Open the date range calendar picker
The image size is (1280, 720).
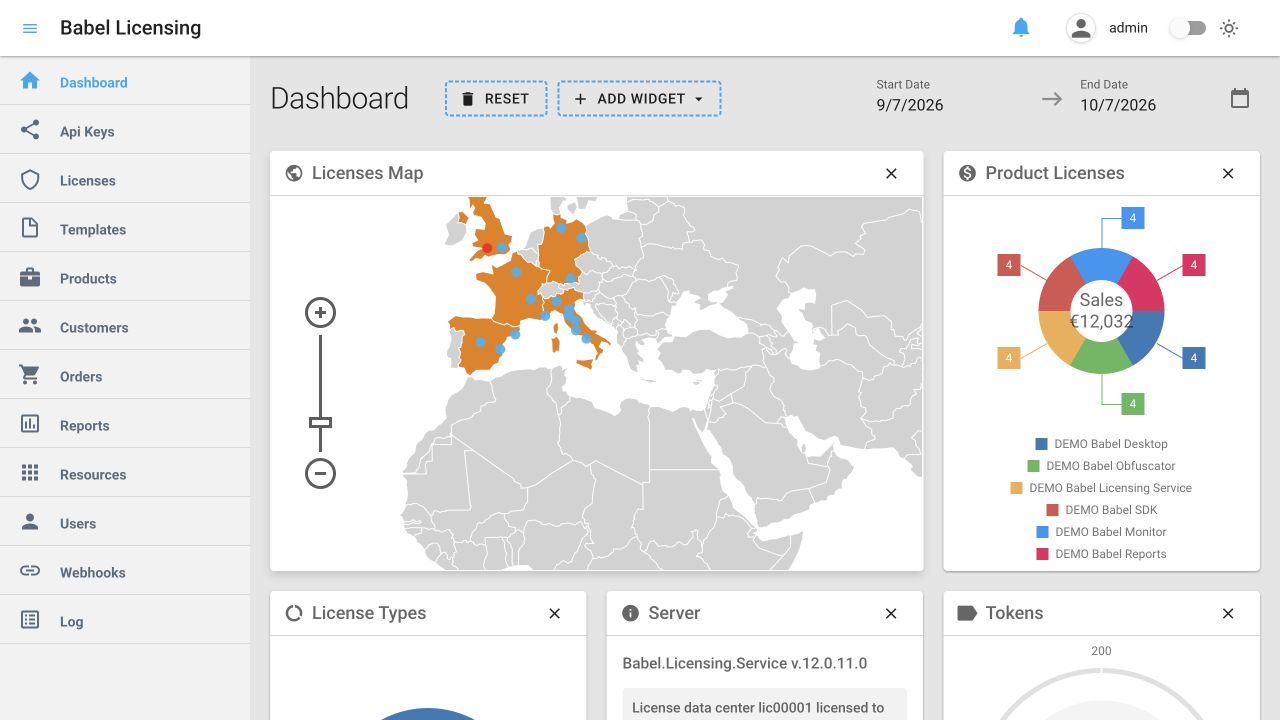pos(1240,98)
